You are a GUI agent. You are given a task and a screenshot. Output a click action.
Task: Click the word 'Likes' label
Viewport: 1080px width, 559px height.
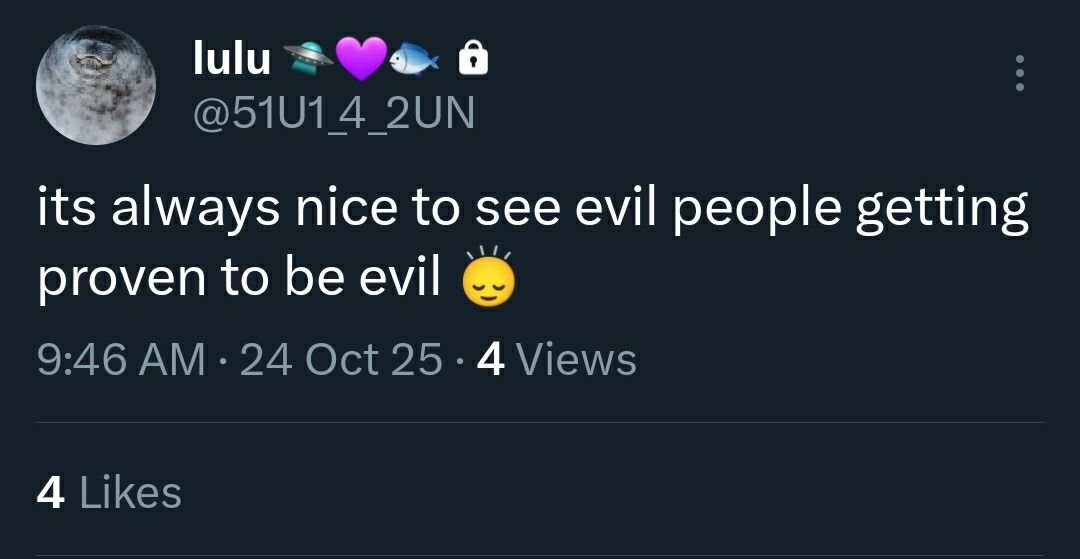coord(131,493)
